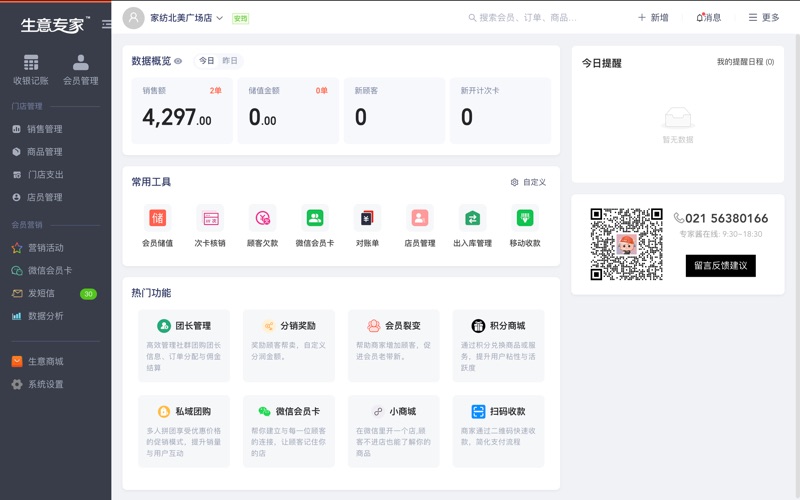The image size is (800, 500).
Task: Click the phone number 021 56380166
Action: (727, 218)
